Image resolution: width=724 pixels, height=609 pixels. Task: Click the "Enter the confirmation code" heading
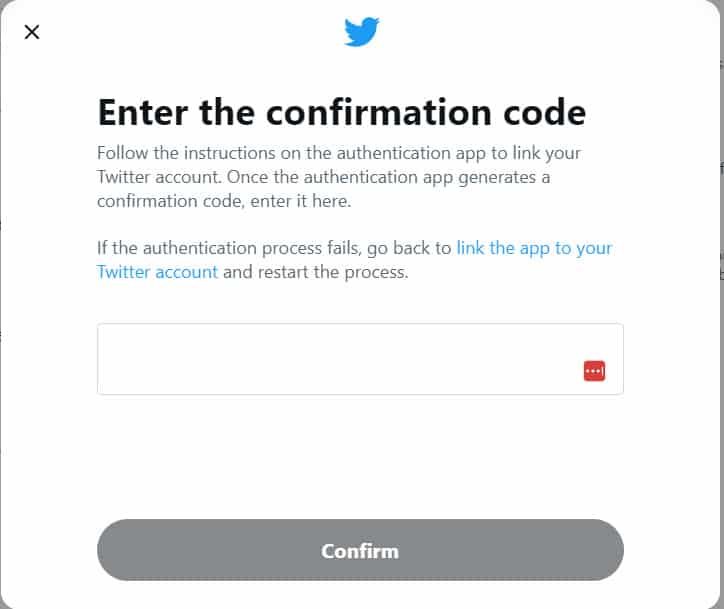tap(341, 112)
